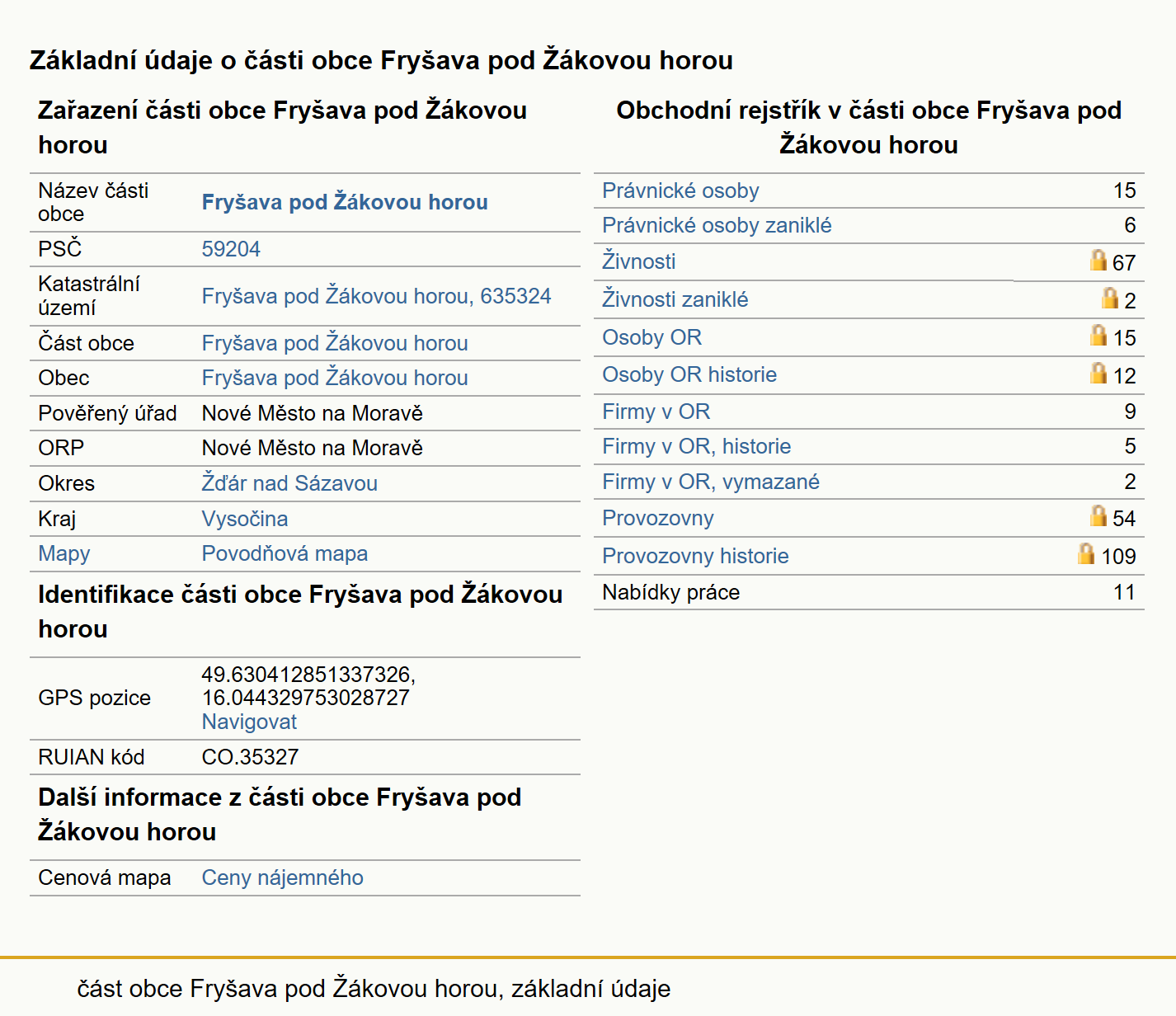Click the lock icon in Živnosti zaniklé row
The image size is (1176, 1016).
point(1110,298)
